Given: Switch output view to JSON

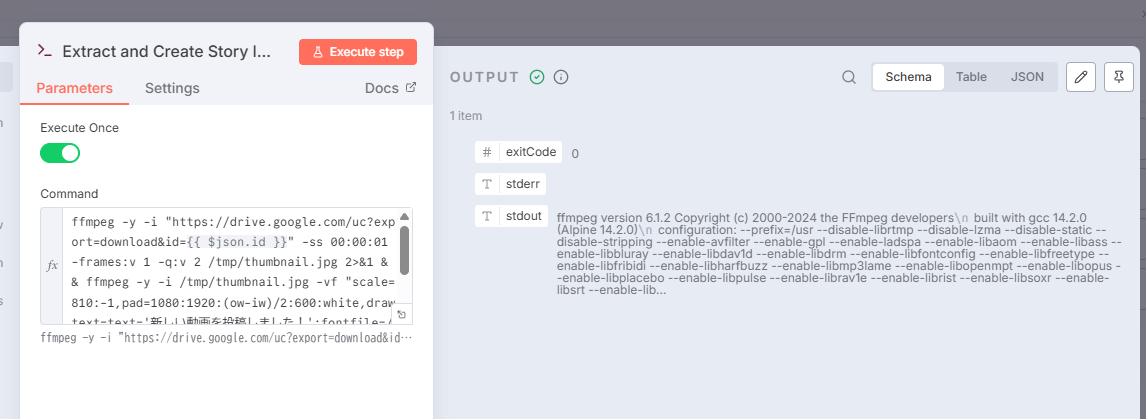Looking at the screenshot, I should pos(1027,77).
